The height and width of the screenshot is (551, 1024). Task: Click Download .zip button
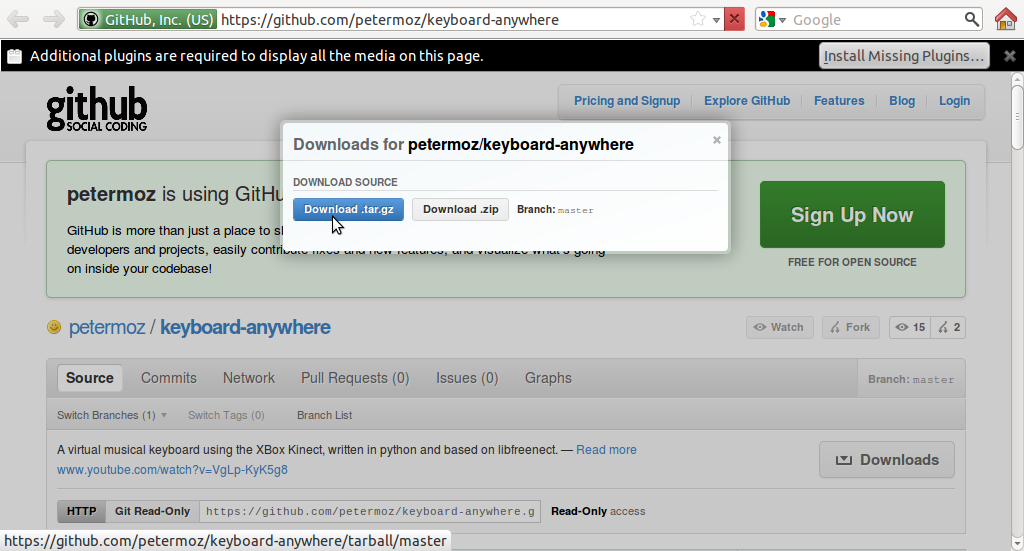[x=460, y=210]
